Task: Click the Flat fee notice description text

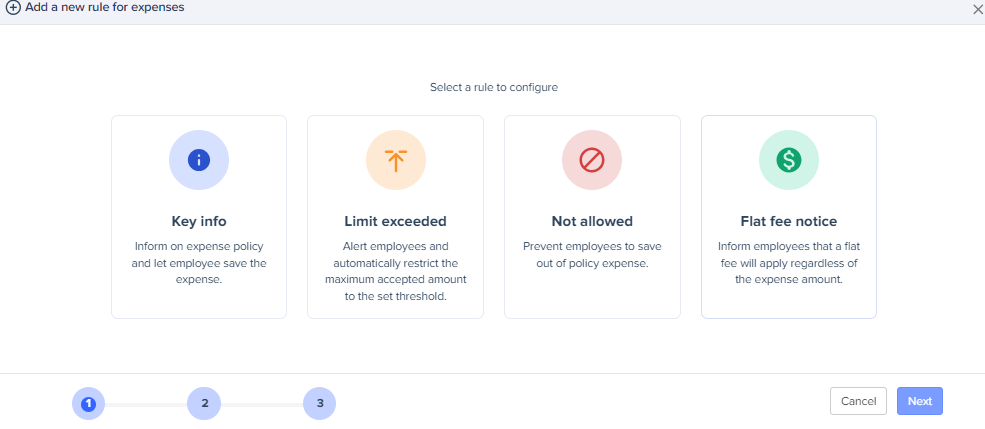Action: (789, 263)
